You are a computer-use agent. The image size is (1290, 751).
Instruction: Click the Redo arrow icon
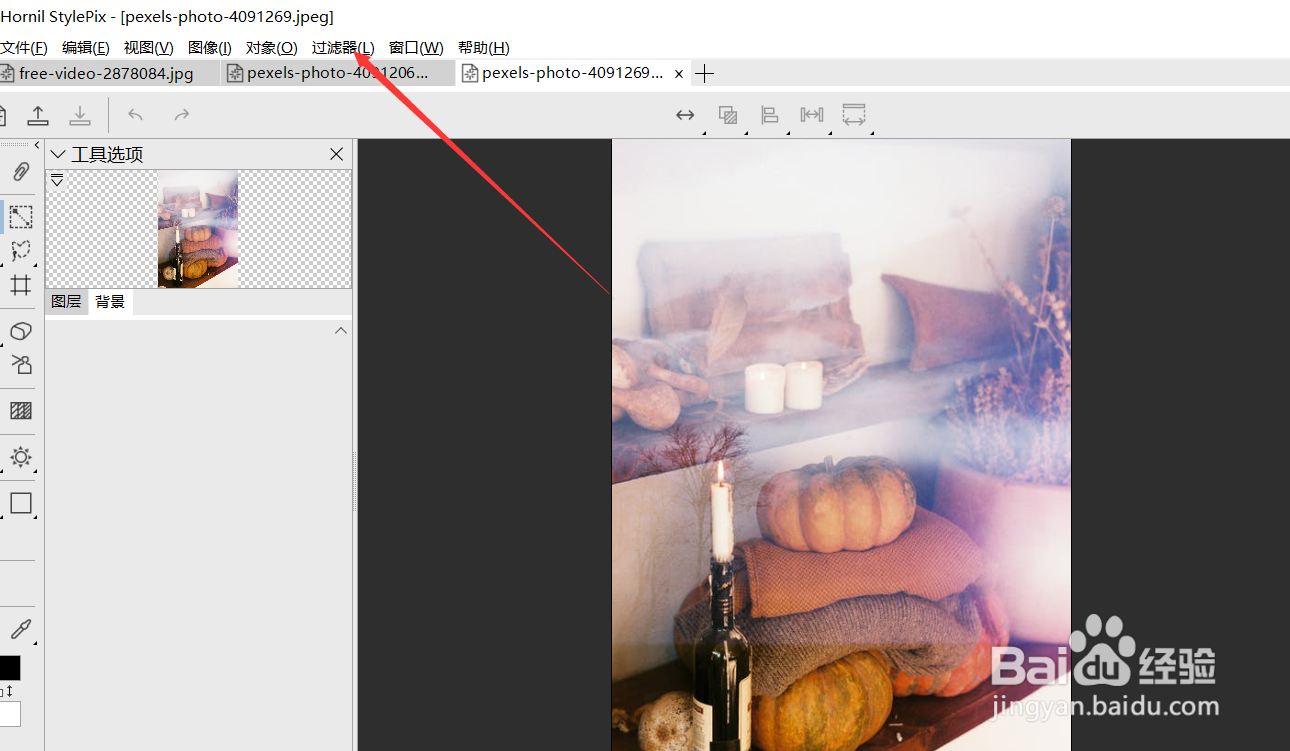tap(181, 115)
